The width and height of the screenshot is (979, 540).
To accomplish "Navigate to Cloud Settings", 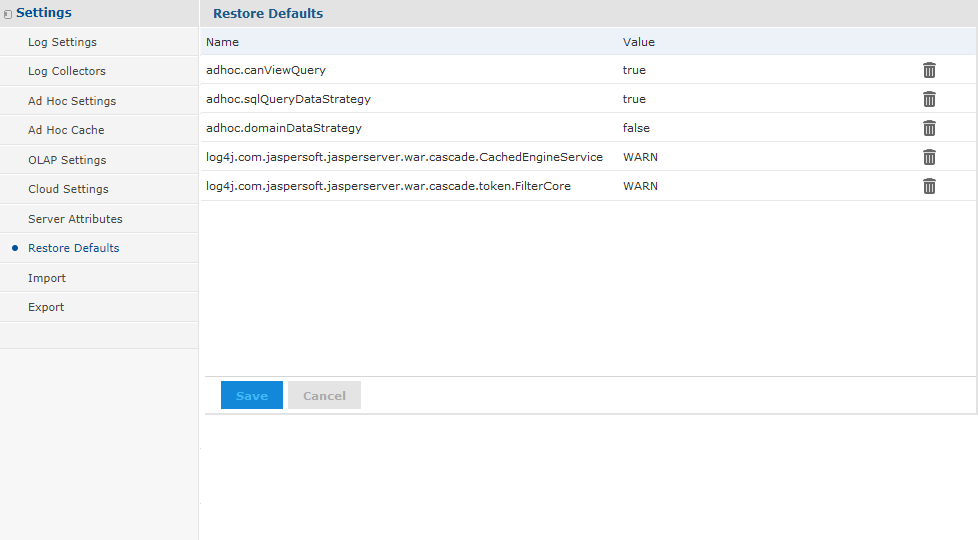I will tap(68, 189).
